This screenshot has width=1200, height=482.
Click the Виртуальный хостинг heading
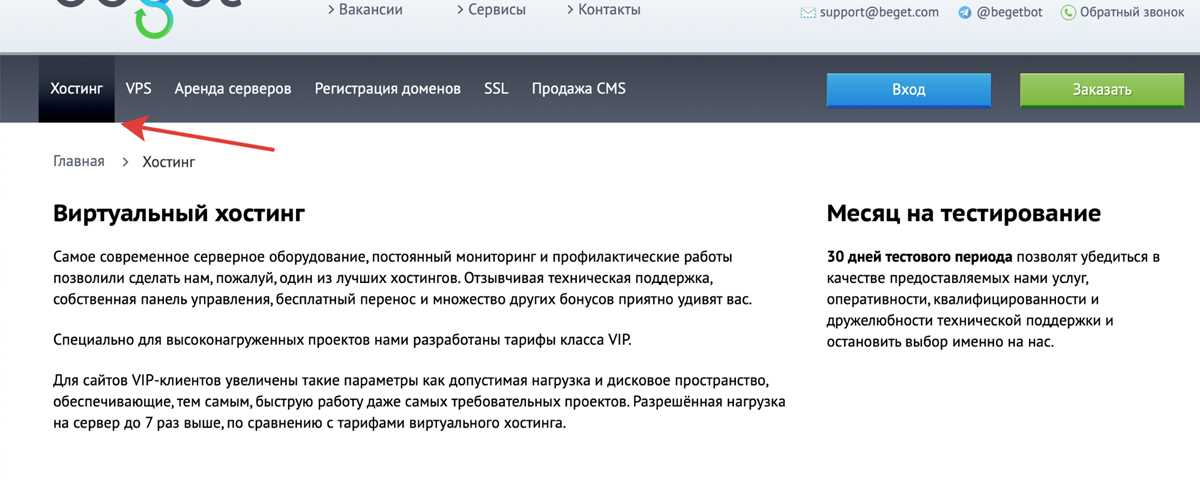[x=179, y=213]
